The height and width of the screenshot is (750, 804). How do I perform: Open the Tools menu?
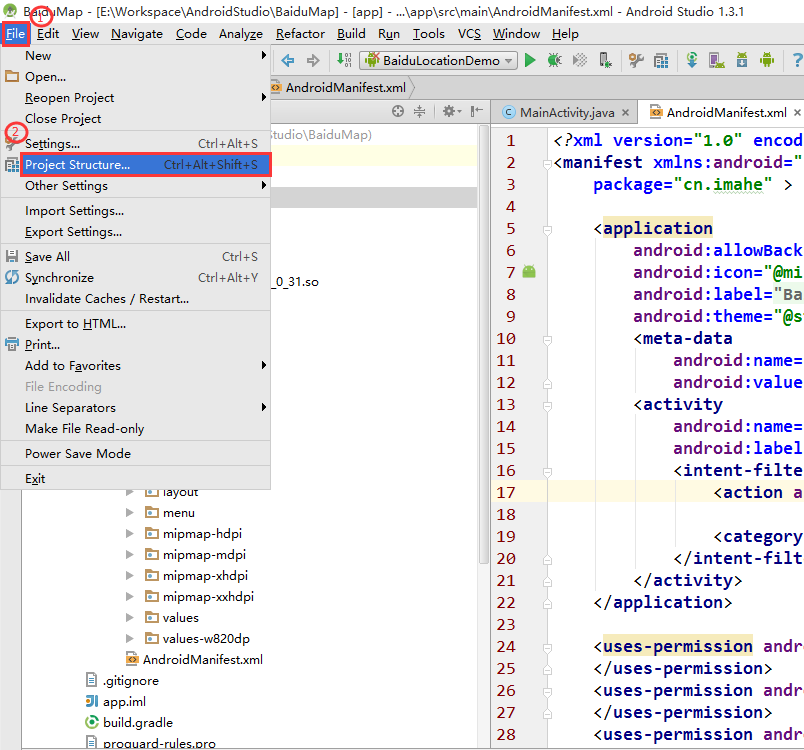(x=429, y=34)
